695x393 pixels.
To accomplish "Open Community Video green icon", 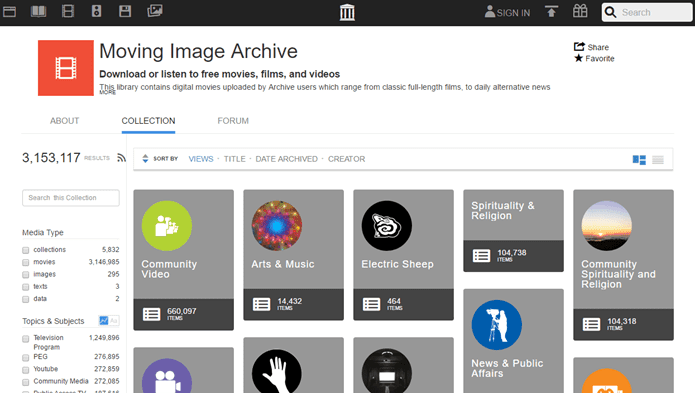I will [167, 226].
